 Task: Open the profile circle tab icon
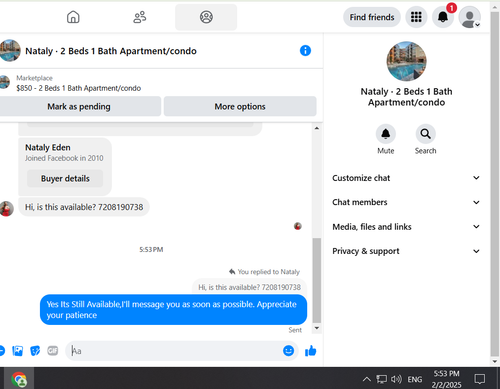[x=206, y=17]
